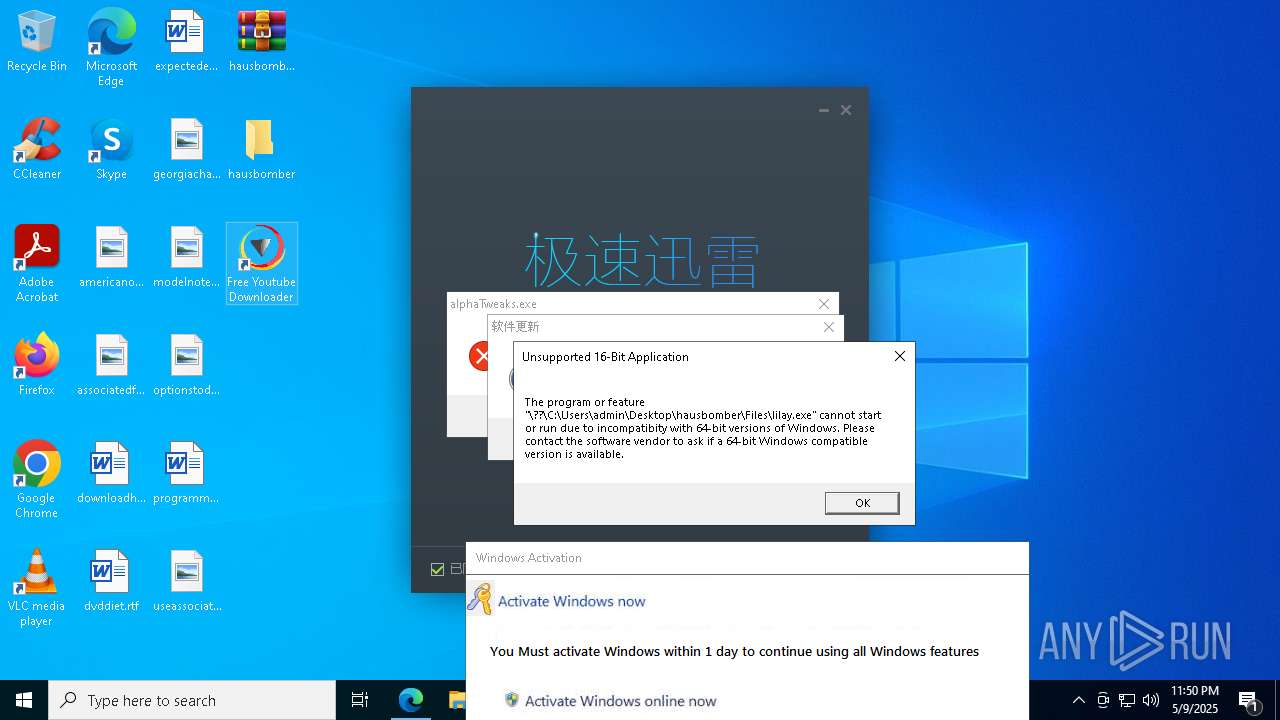Screen dimensions: 1280x720
Task: Click in the taskbar search box
Action: pos(192,700)
